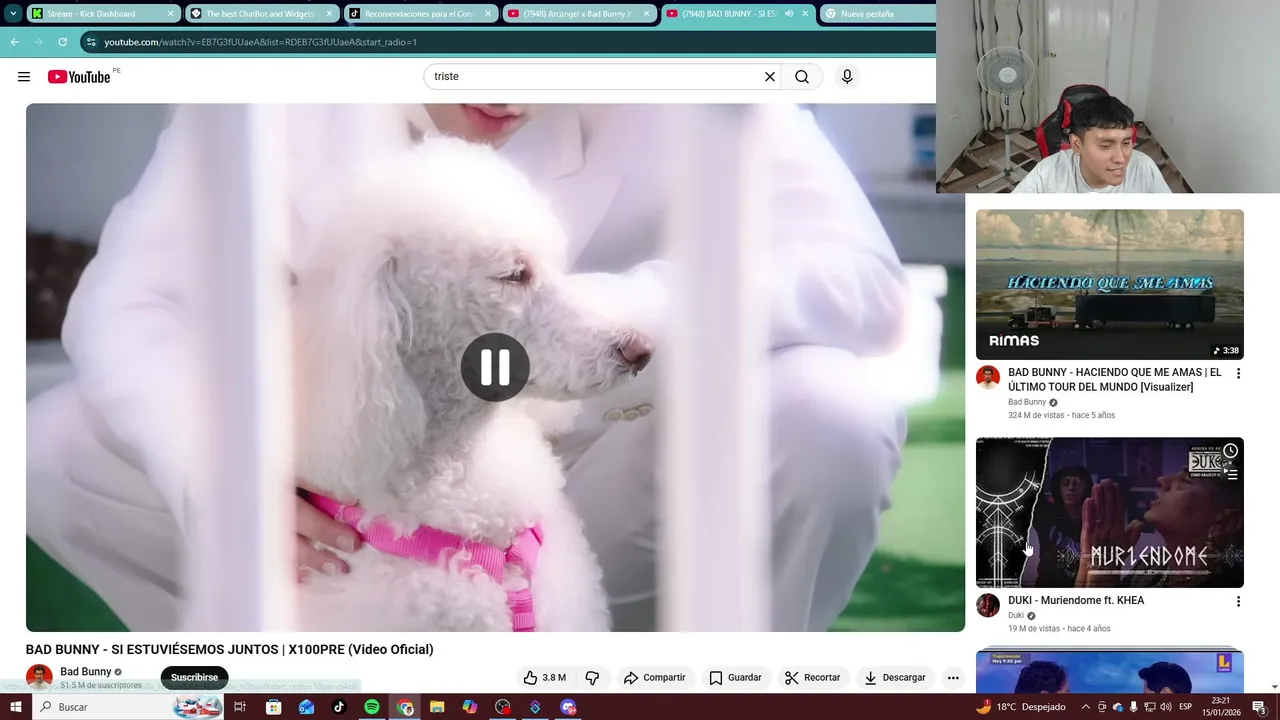The width and height of the screenshot is (1280, 720).
Task: Open HACIENDO QUE ME AMAS video thumbnail
Action: [x=1110, y=284]
